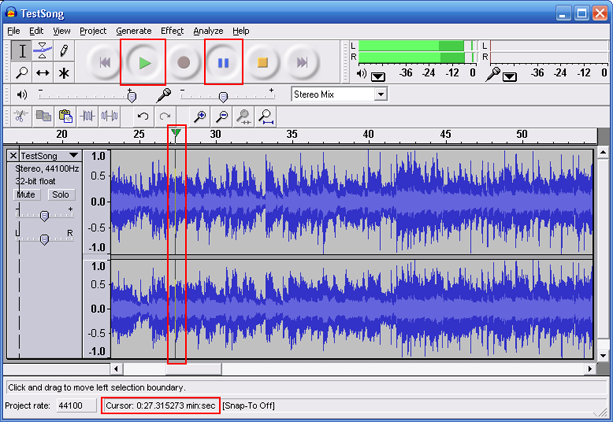Viewport: 613px width, 422px height.
Task: Click the input microphone meter icon
Action: pyautogui.click(x=493, y=74)
